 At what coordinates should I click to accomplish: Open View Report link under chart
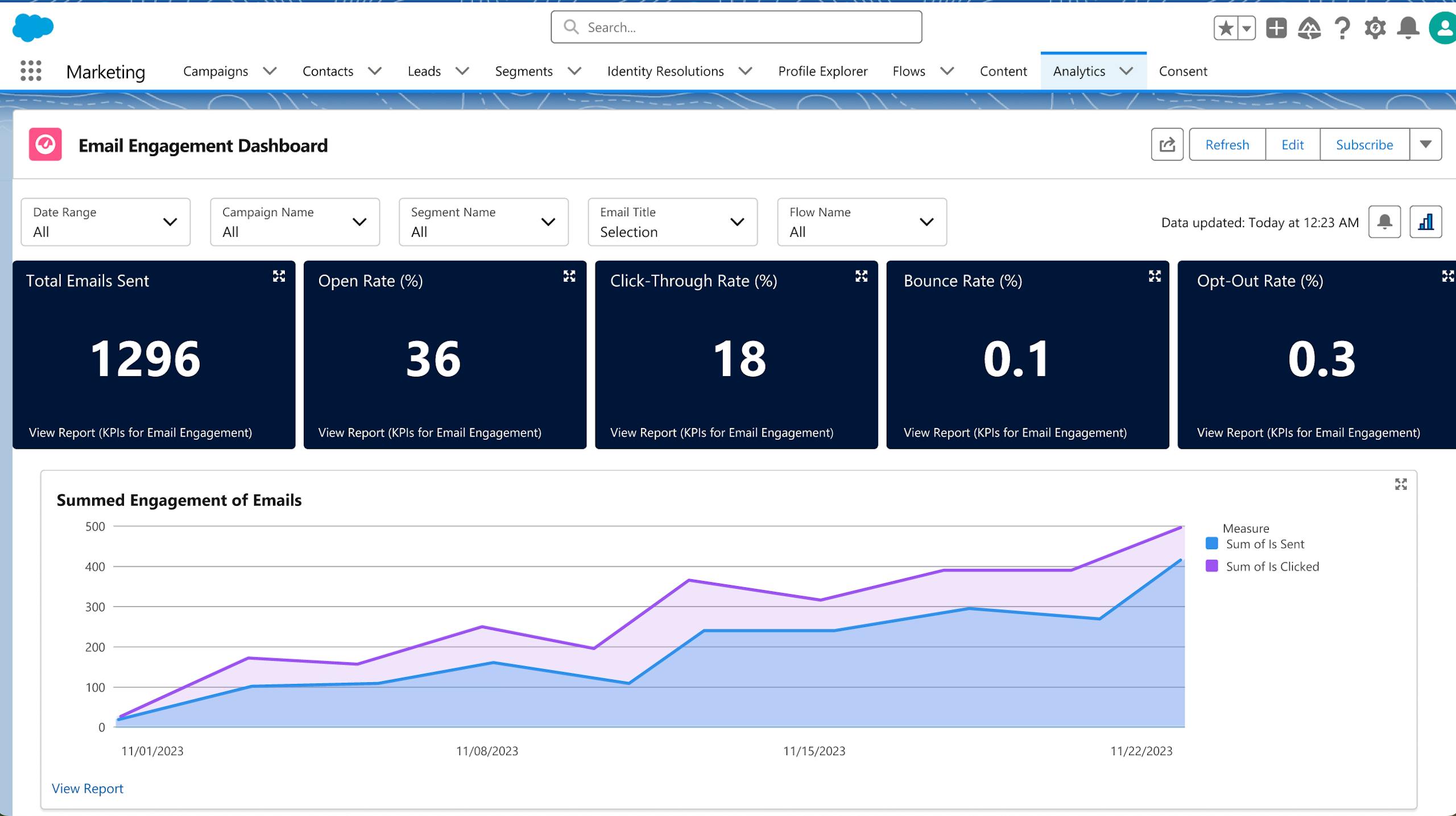tap(88, 788)
